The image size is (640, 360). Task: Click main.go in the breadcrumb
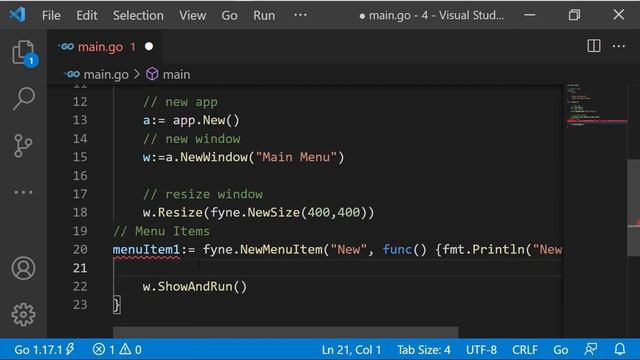coord(106,75)
